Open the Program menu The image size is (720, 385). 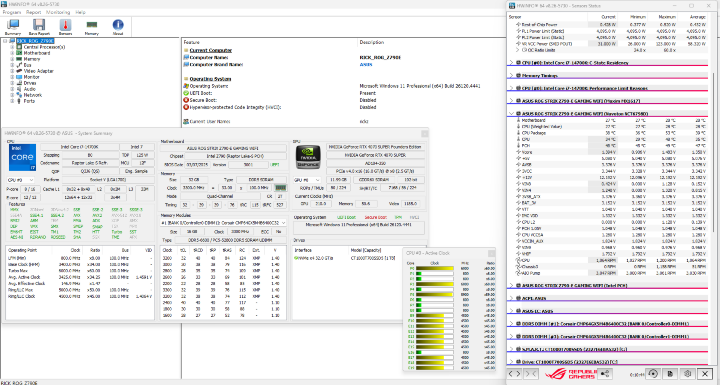click(x=12, y=12)
